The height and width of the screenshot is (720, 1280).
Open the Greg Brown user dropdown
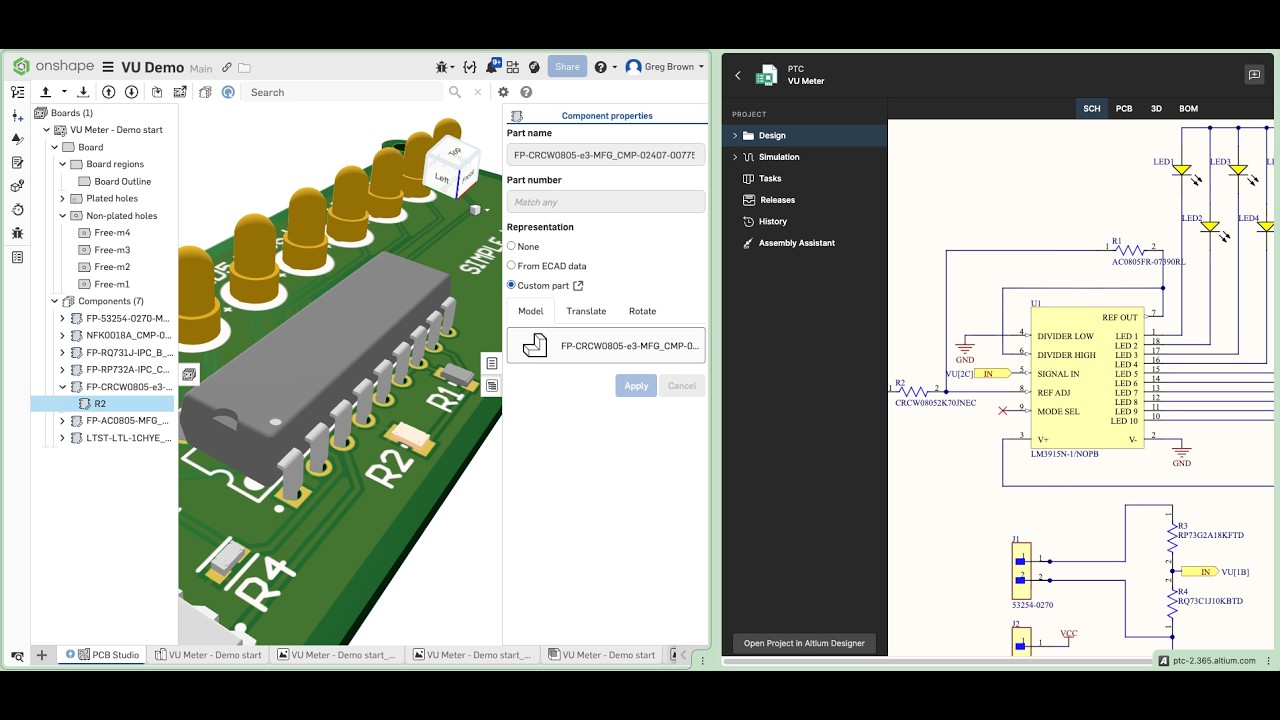(x=665, y=67)
